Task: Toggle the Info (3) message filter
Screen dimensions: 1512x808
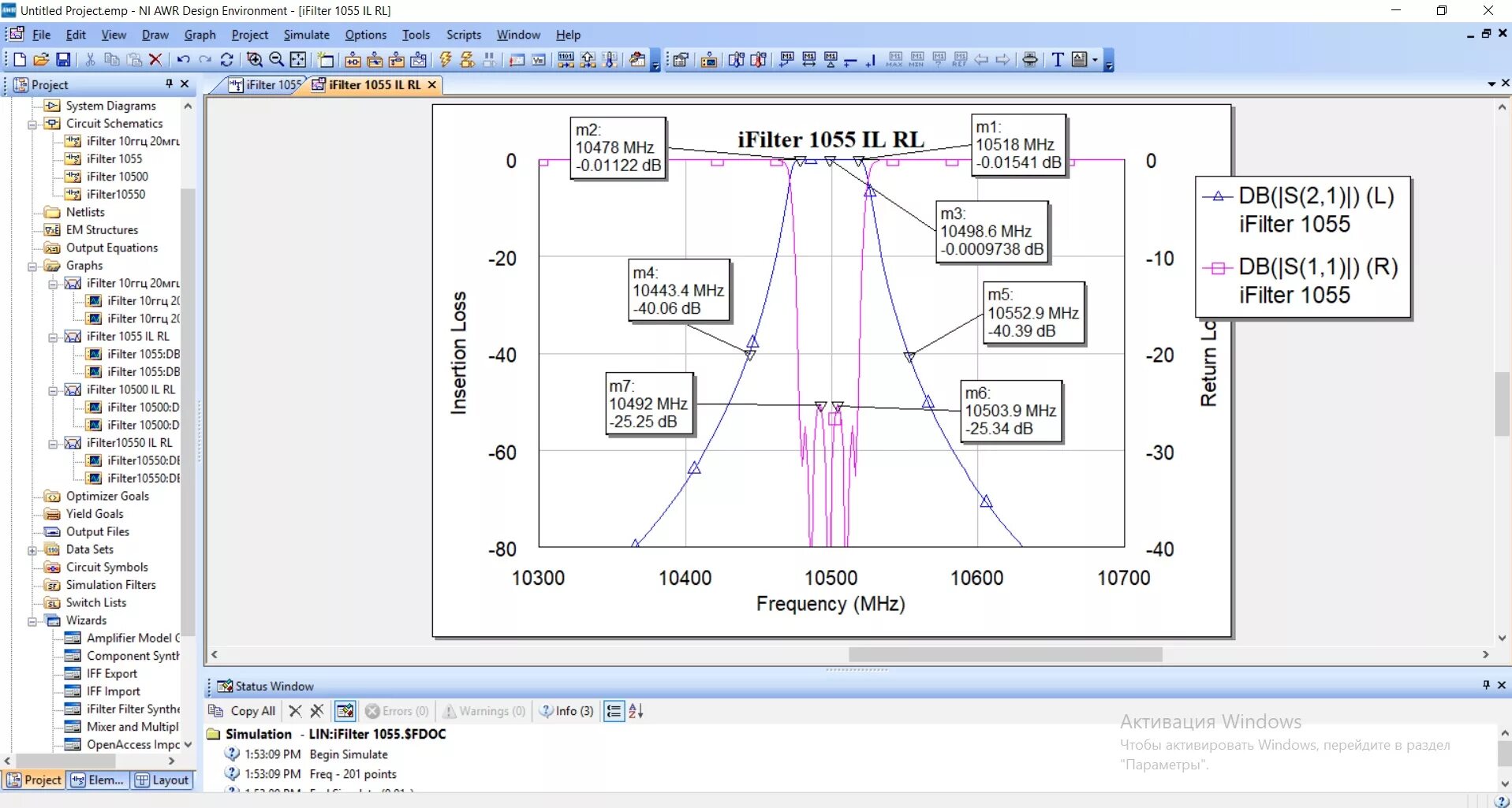Action: click(566, 711)
